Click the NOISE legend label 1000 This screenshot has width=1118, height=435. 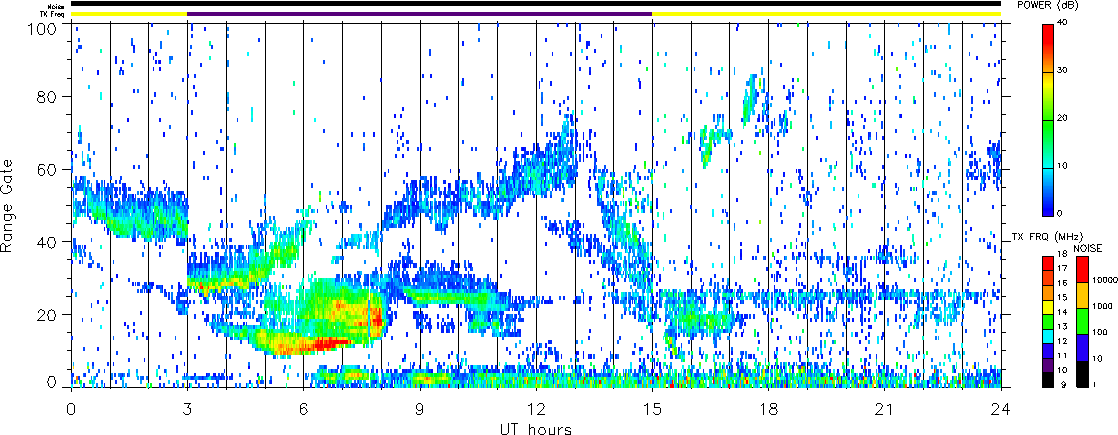click(x=1102, y=307)
